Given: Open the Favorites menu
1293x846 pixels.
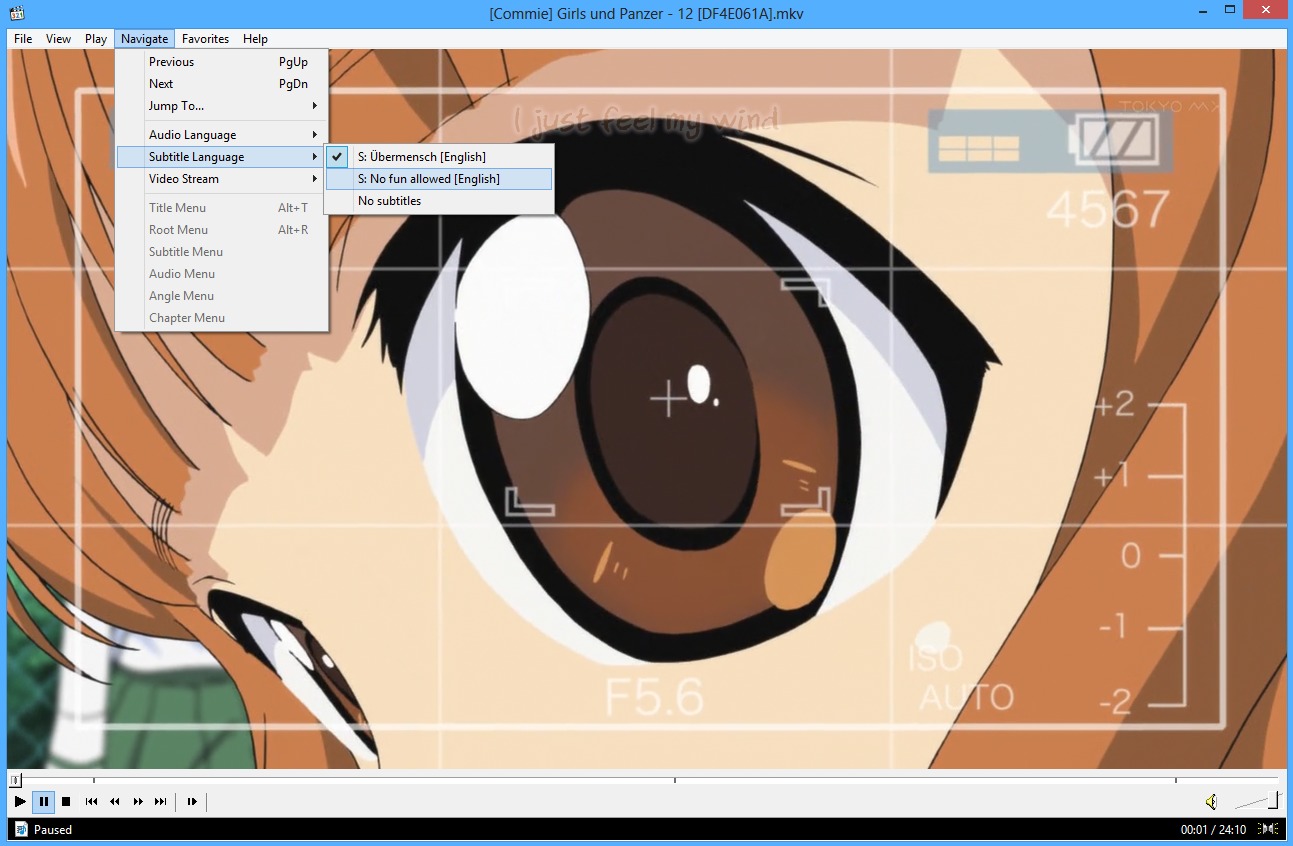Looking at the screenshot, I should [205, 39].
